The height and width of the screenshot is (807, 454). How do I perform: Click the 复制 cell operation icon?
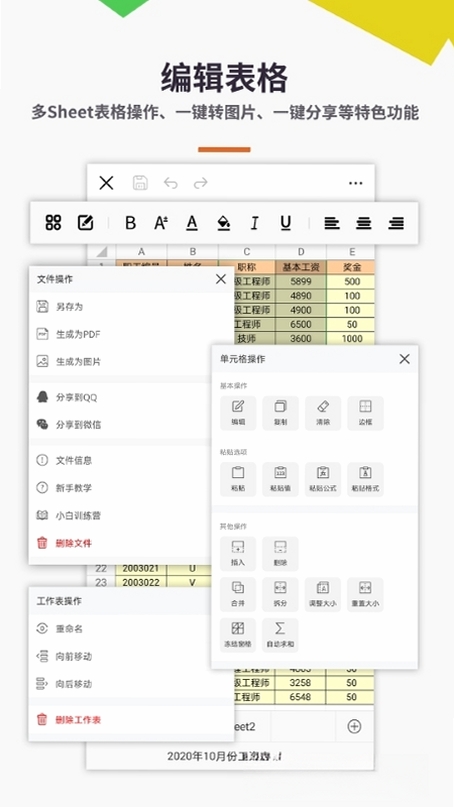click(x=281, y=413)
